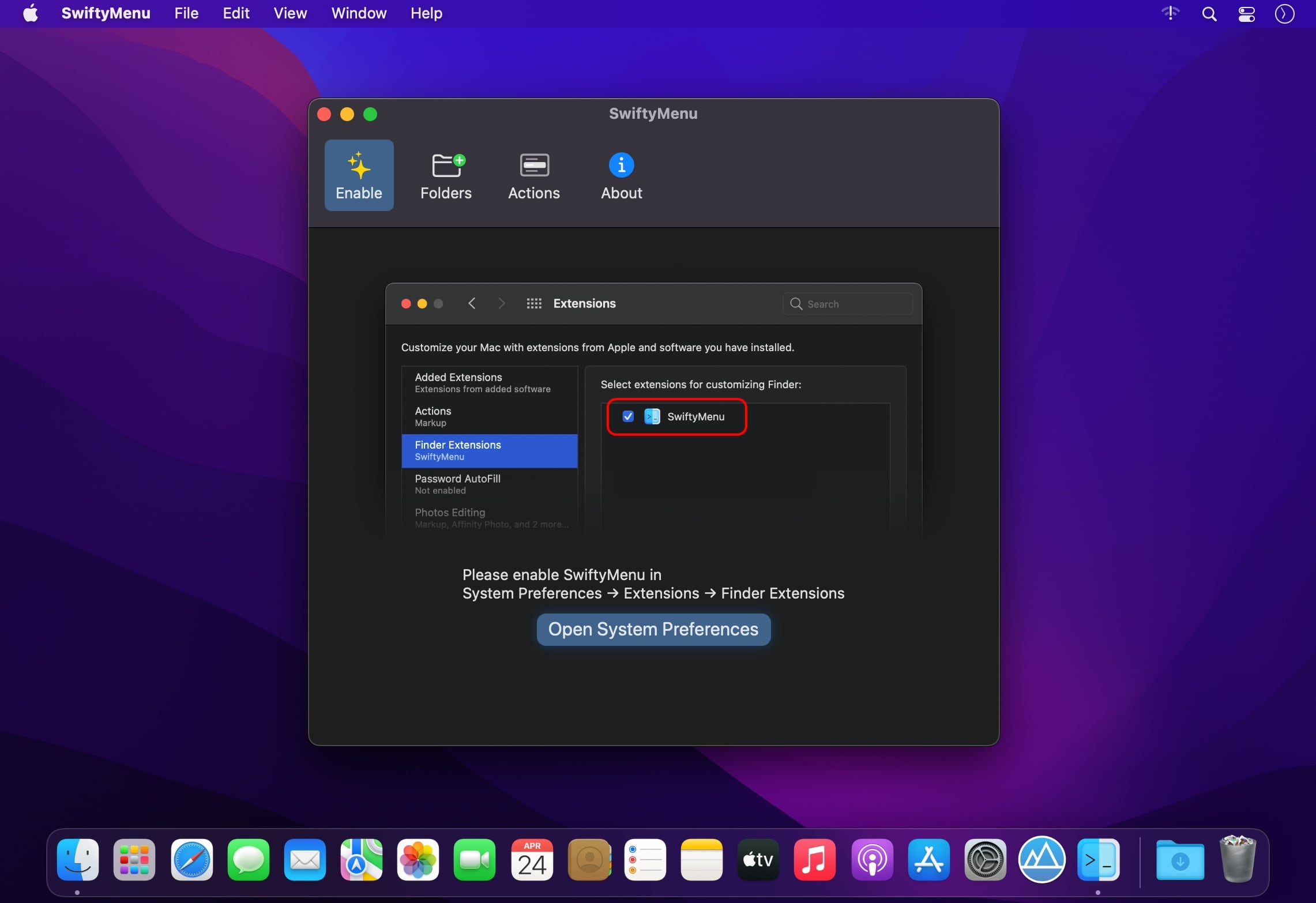Open Contacts from the Dock
Screen dimensions: 1316x903
pyautogui.click(x=589, y=860)
